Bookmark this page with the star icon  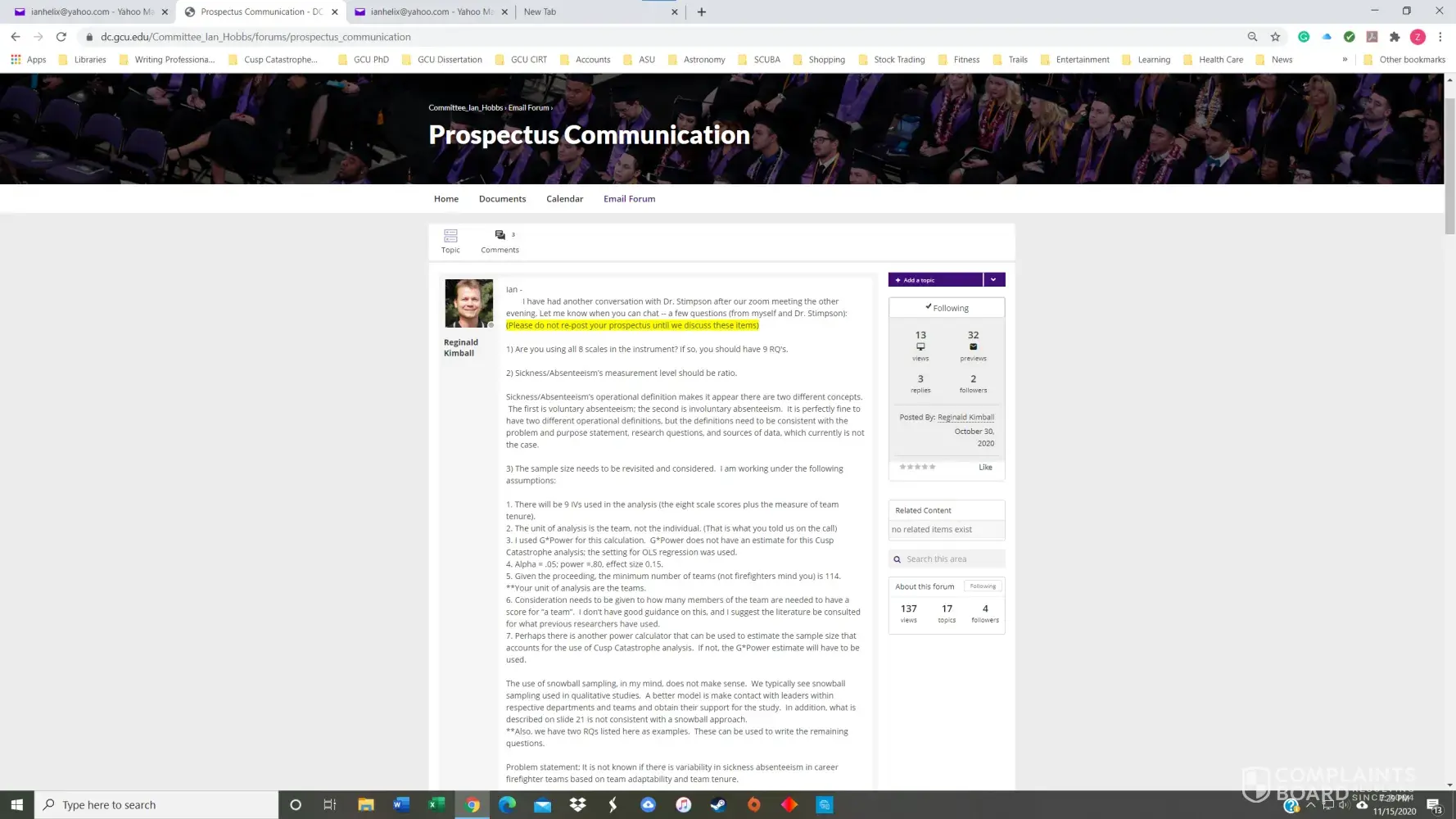(x=1275, y=37)
